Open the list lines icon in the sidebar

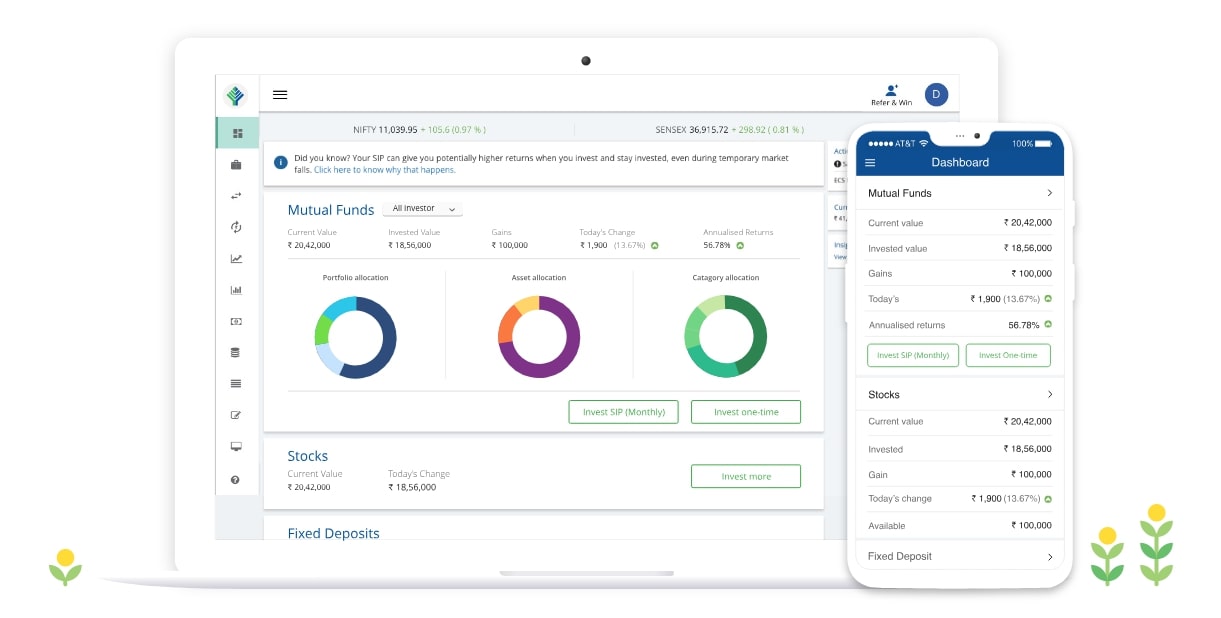[x=237, y=384]
